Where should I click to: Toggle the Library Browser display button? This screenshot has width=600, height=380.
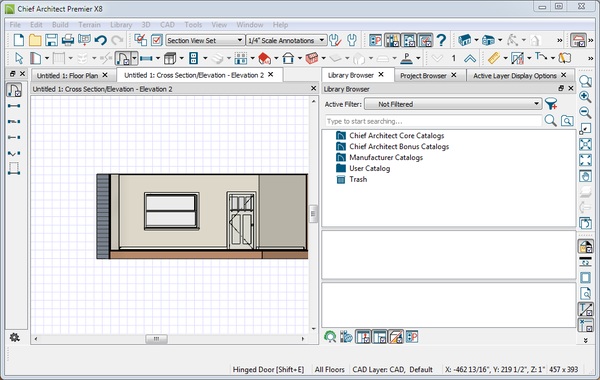[392, 40]
